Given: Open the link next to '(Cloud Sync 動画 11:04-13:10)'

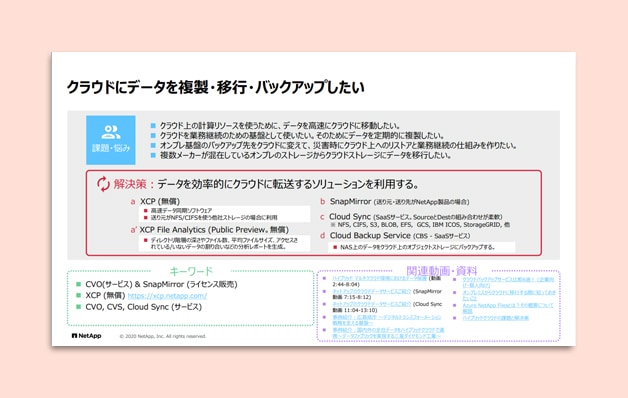Looking at the screenshot, I should click(372, 304).
